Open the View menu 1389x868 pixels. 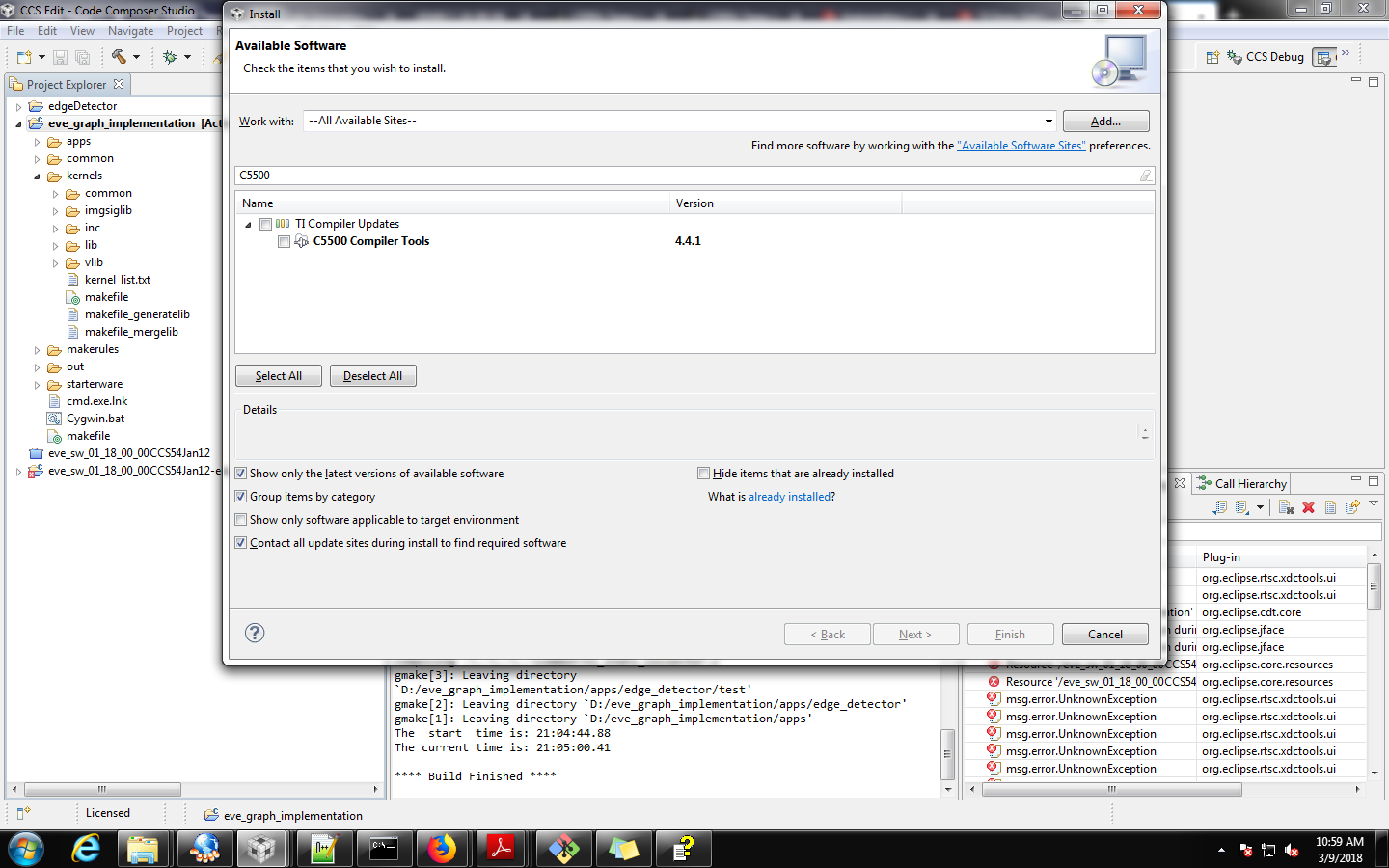[83, 31]
